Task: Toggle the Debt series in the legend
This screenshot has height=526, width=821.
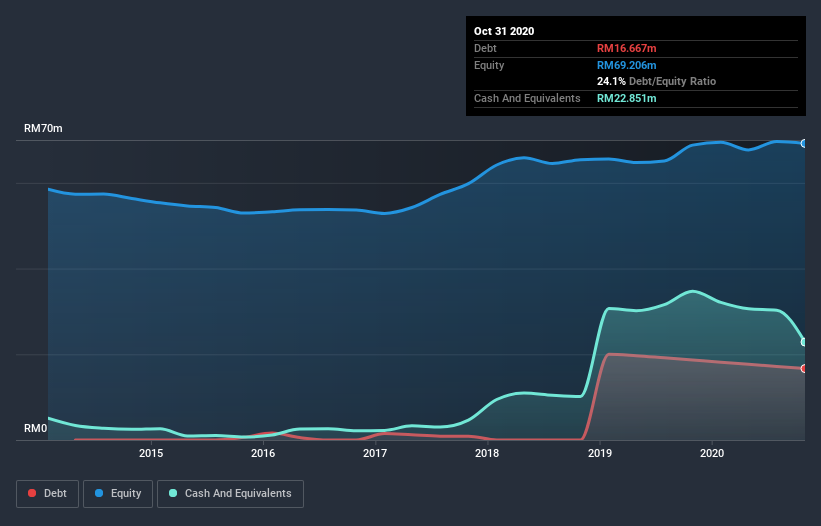Action: tap(47, 494)
